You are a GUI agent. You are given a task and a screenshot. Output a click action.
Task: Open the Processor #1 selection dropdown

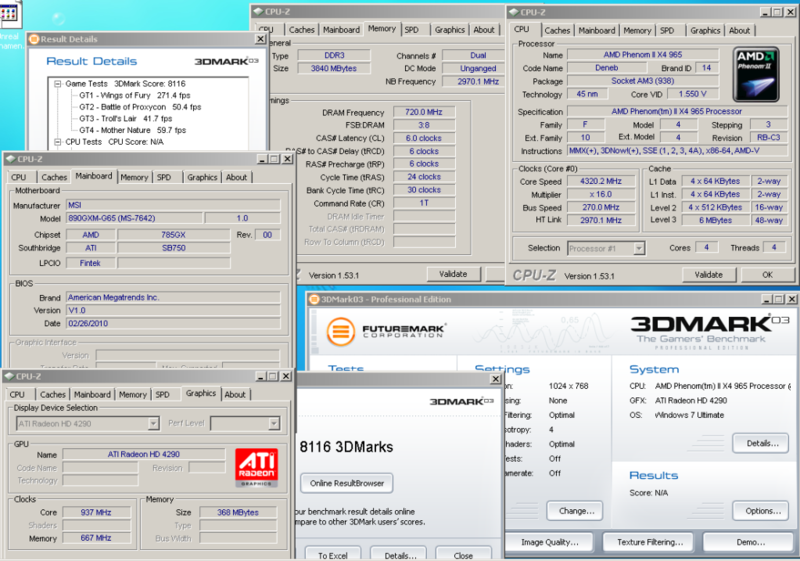640,248
